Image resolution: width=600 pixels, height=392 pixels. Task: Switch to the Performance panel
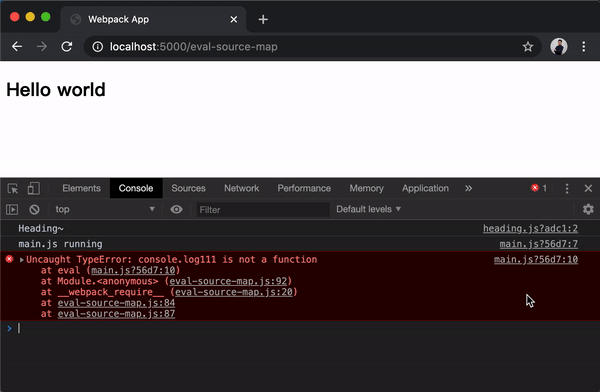click(304, 188)
